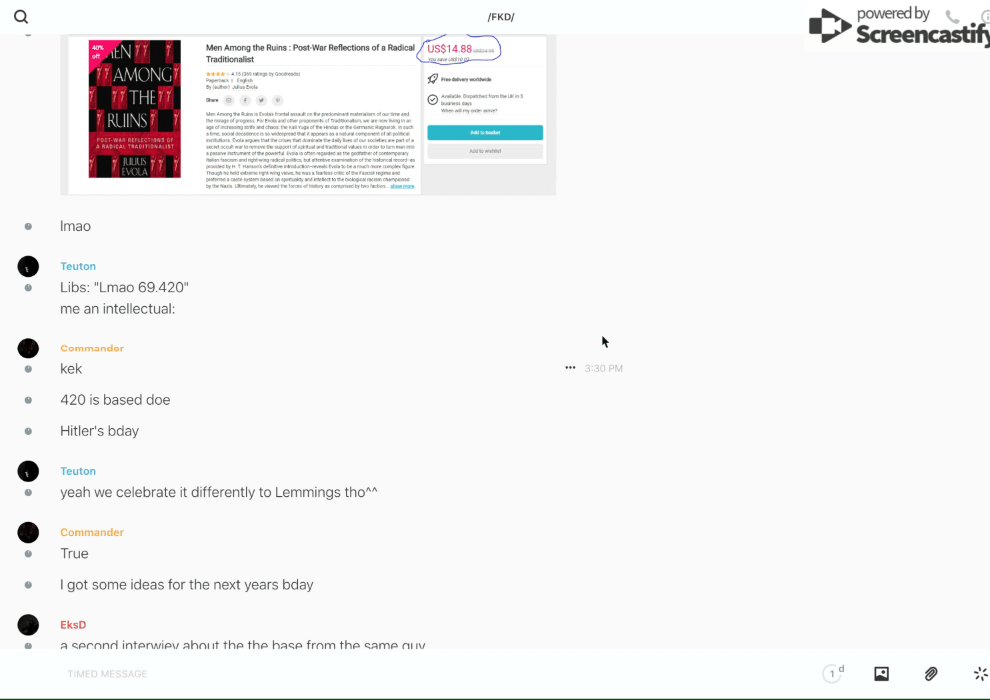990x700 pixels.
Task: Click Teuton's avatar below the 'lmao' message
Action: click(28, 266)
